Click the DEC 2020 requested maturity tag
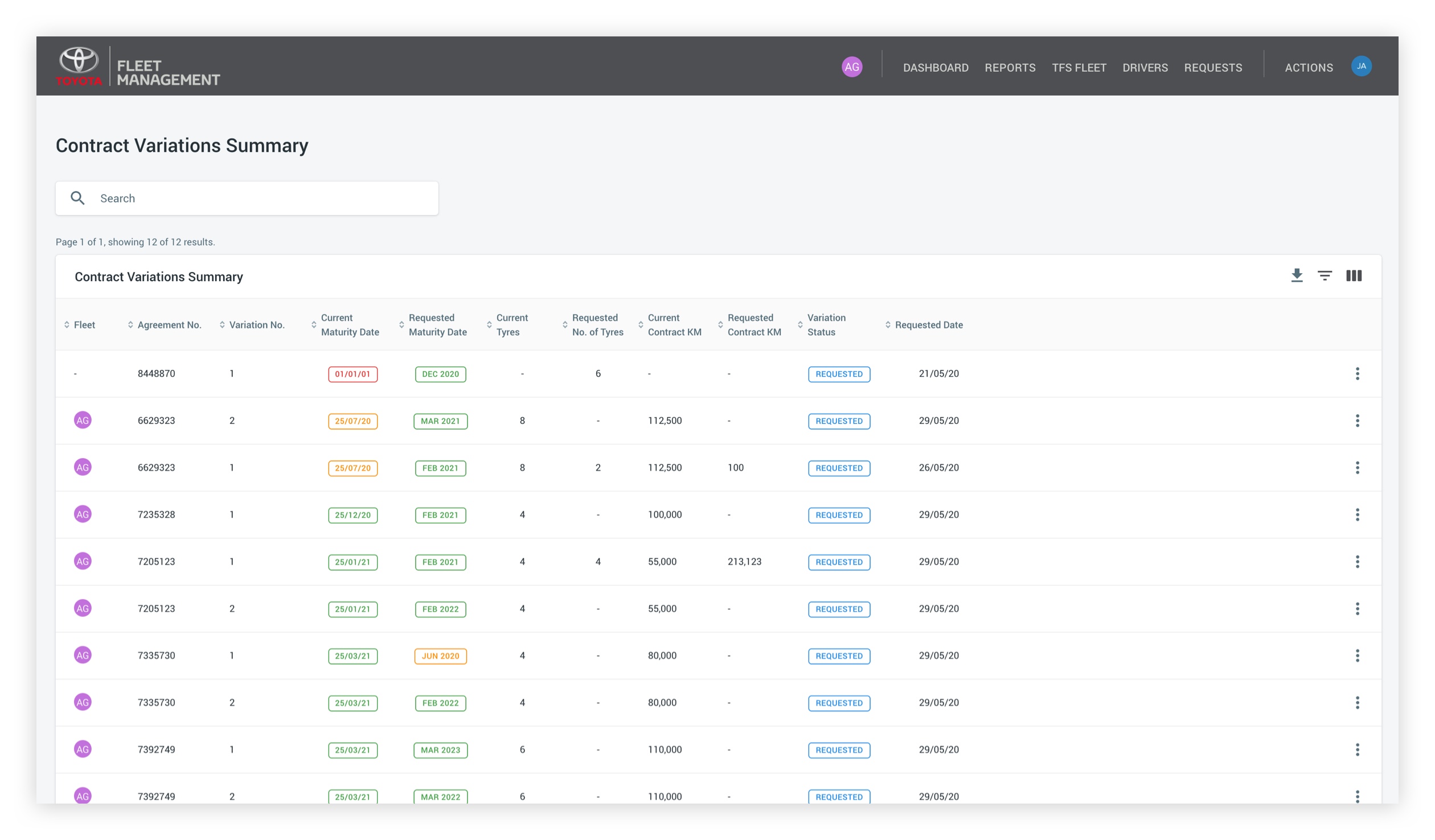 [440, 374]
